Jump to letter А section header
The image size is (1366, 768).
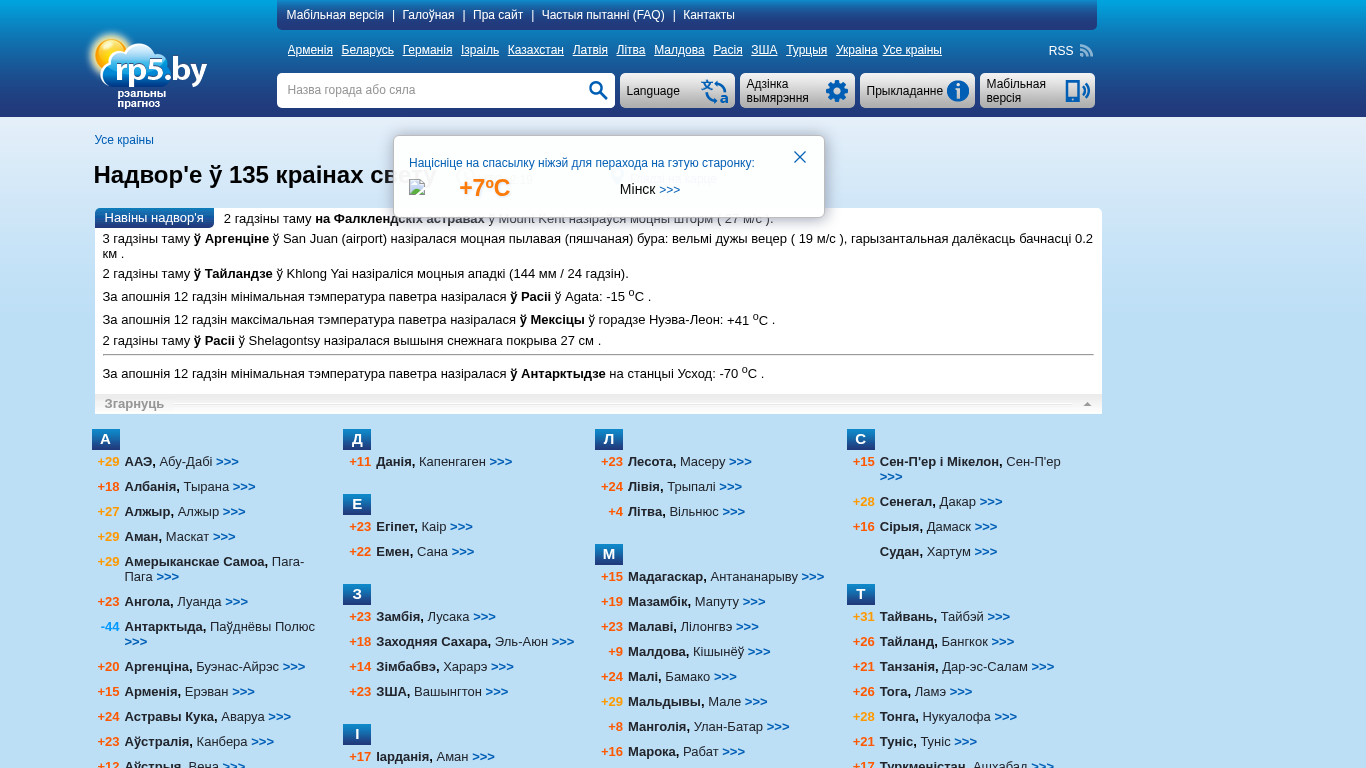(106, 439)
